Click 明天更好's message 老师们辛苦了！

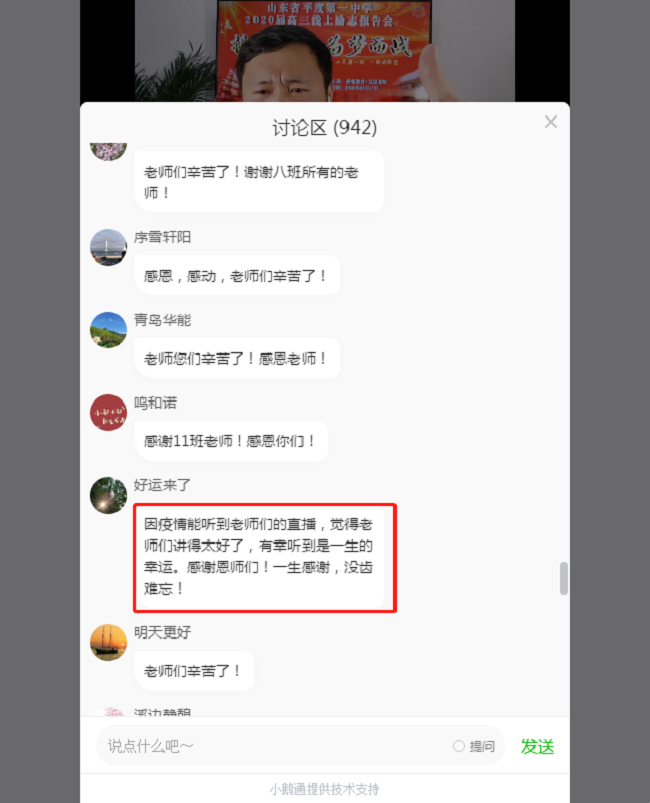pos(194,671)
